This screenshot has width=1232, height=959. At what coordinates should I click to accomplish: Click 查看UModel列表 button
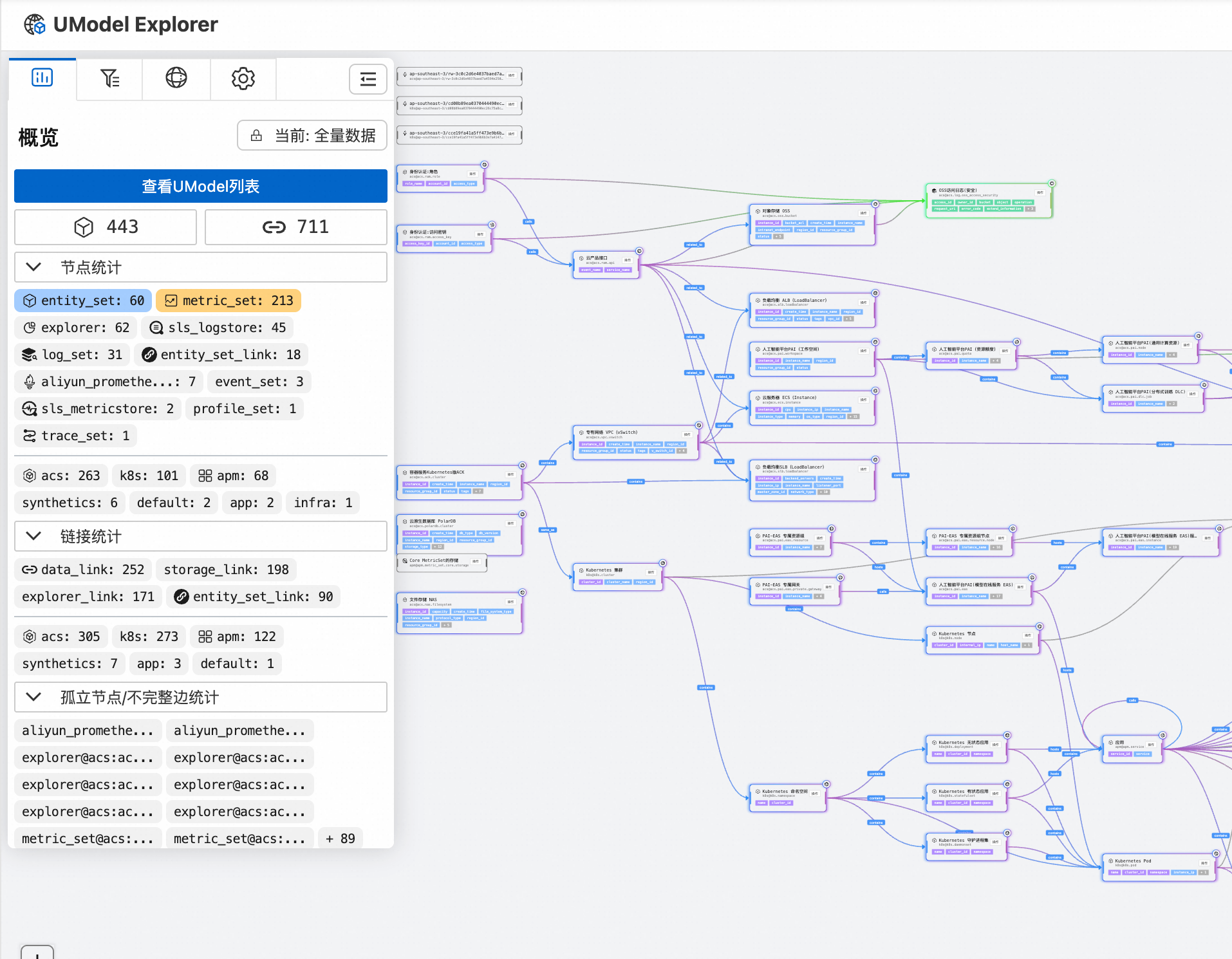coord(201,186)
